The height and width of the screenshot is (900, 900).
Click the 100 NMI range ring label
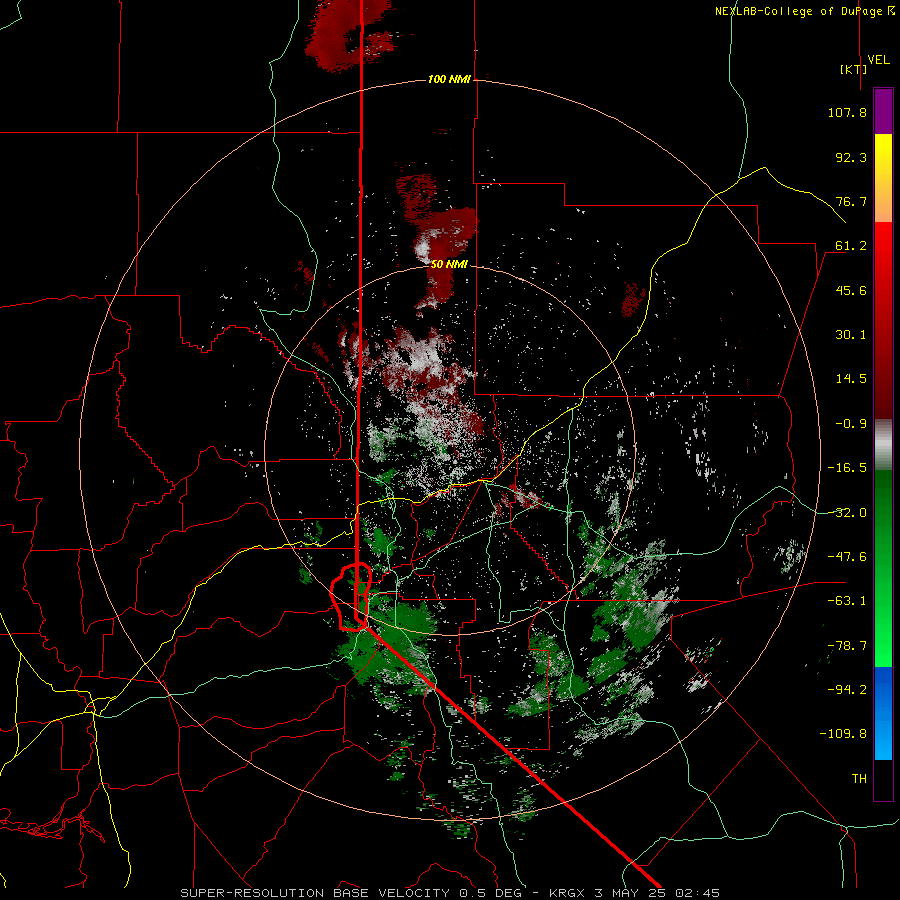tap(449, 79)
